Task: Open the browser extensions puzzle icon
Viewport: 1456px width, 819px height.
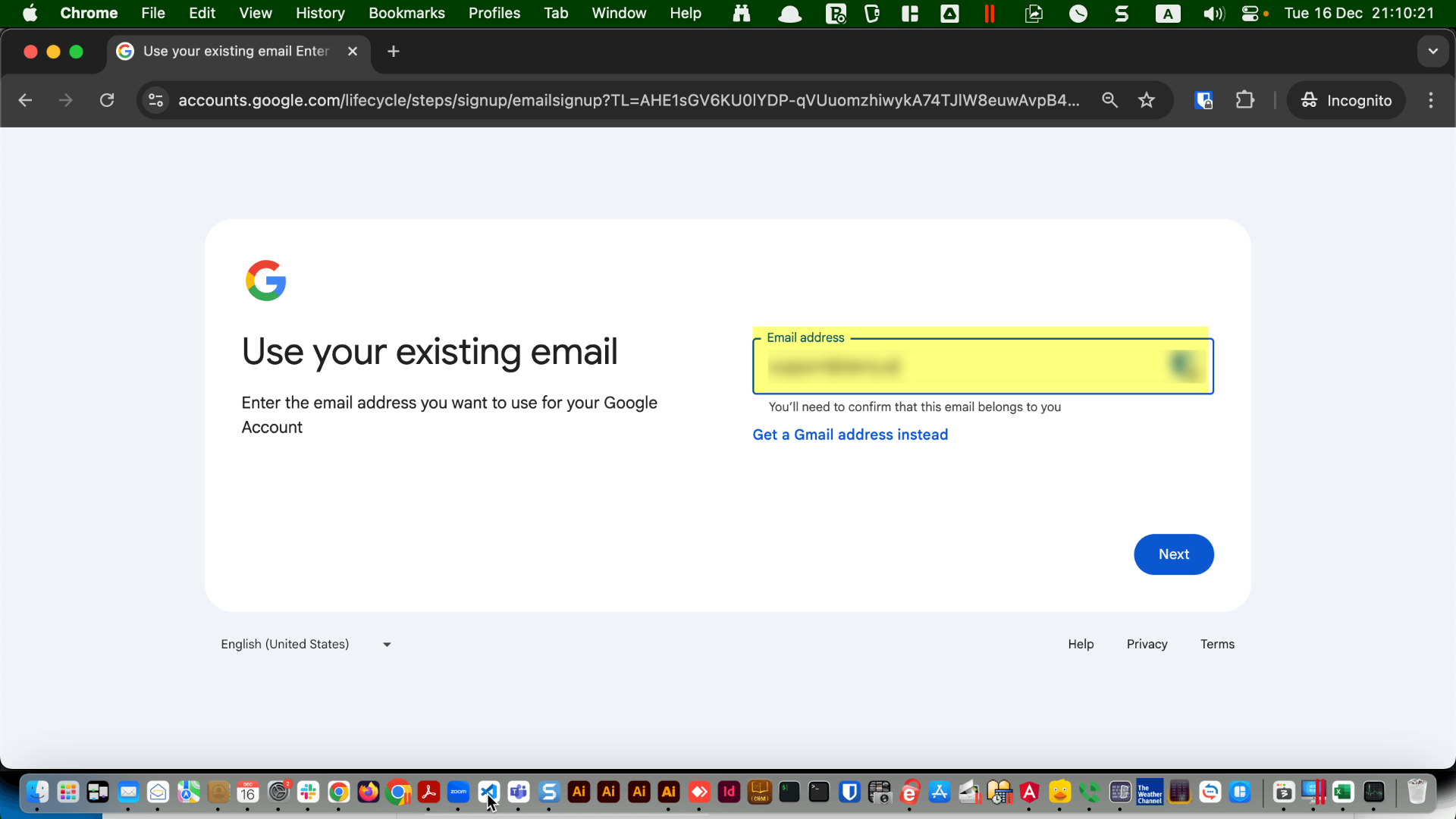Action: click(1244, 100)
